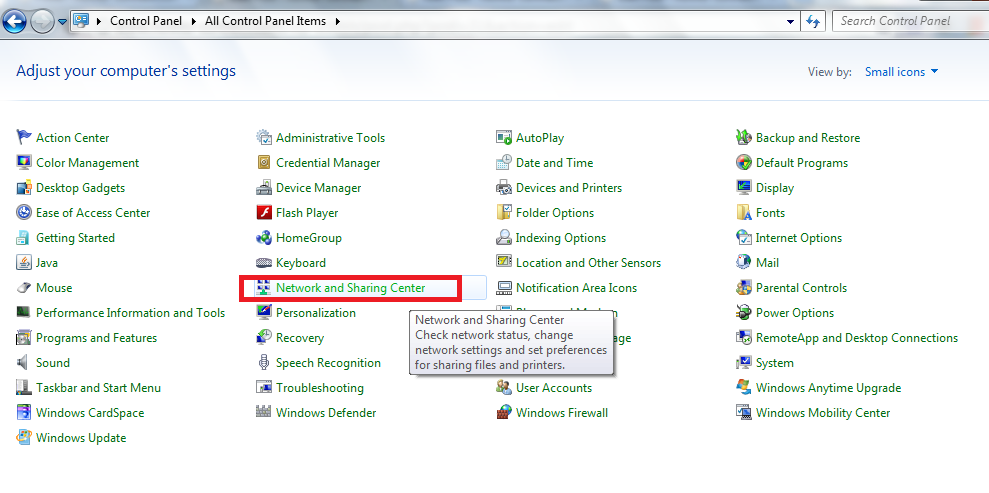Viewport: 989px width, 493px height.
Task: Click the red Flash Player icon
Action: click(x=264, y=212)
